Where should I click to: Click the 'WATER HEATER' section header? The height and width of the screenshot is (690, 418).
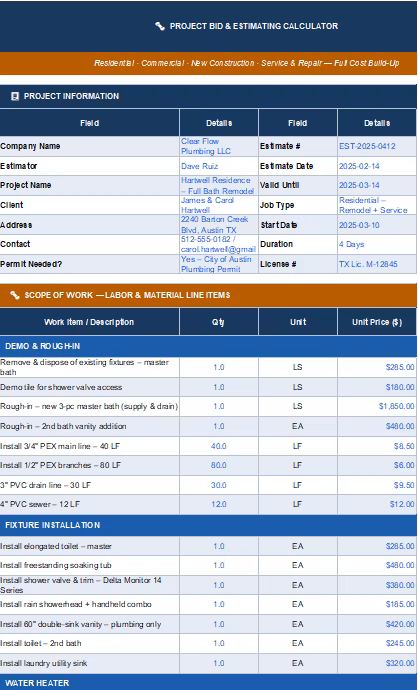click(x=208, y=683)
